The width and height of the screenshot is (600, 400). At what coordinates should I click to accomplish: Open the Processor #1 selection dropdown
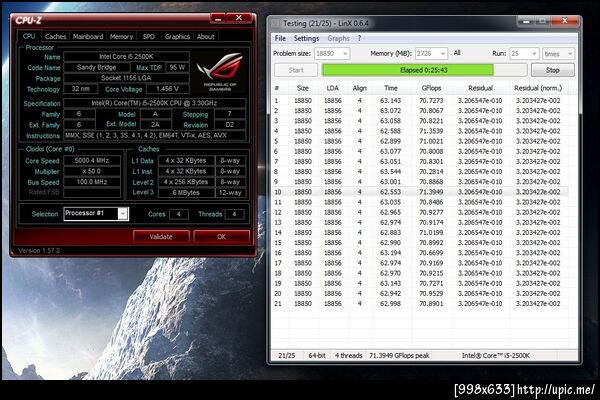pyautogui.click(x=123, y=214)
